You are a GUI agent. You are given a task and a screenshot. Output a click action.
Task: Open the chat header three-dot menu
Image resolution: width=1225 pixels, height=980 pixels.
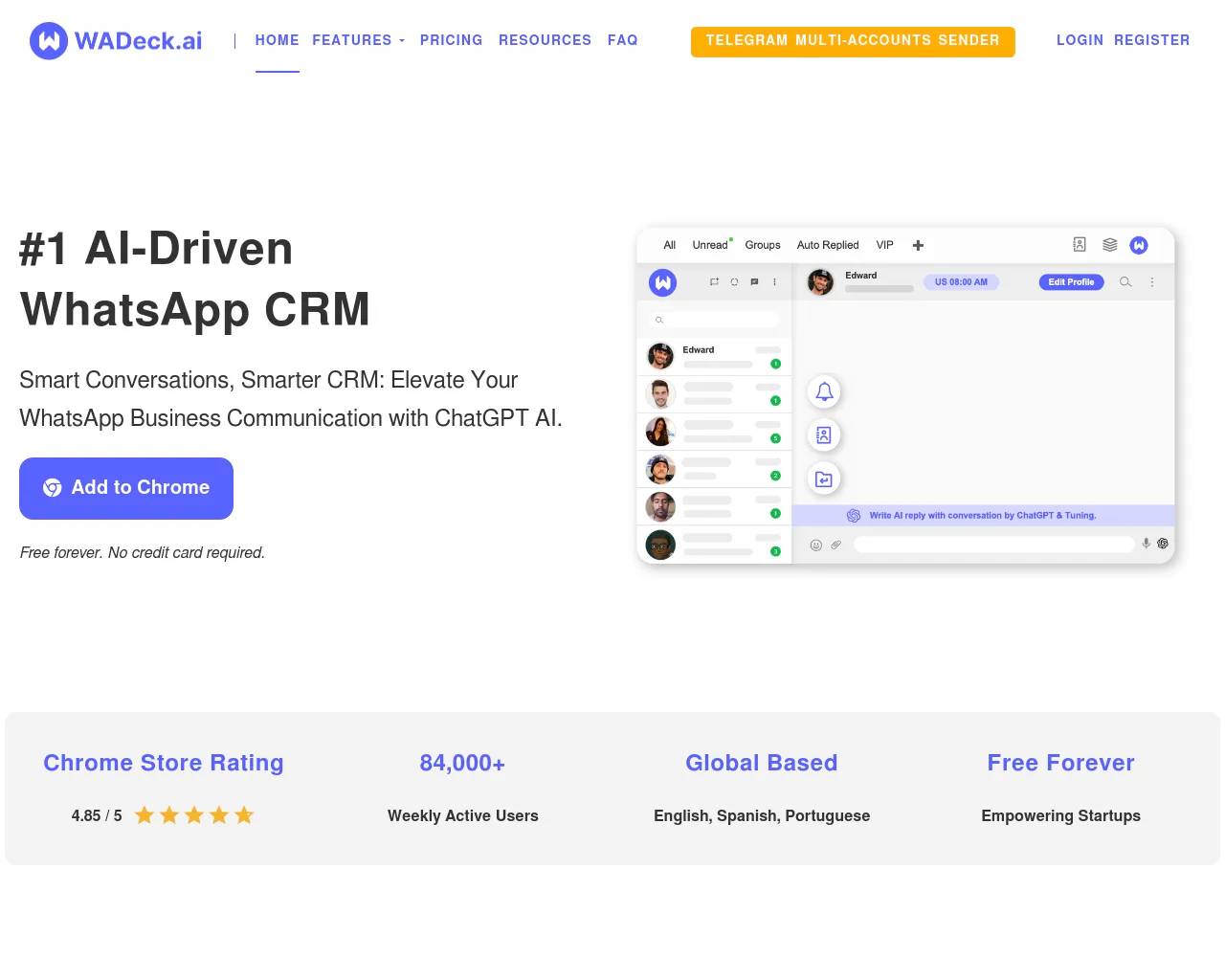click(1152, 282)
